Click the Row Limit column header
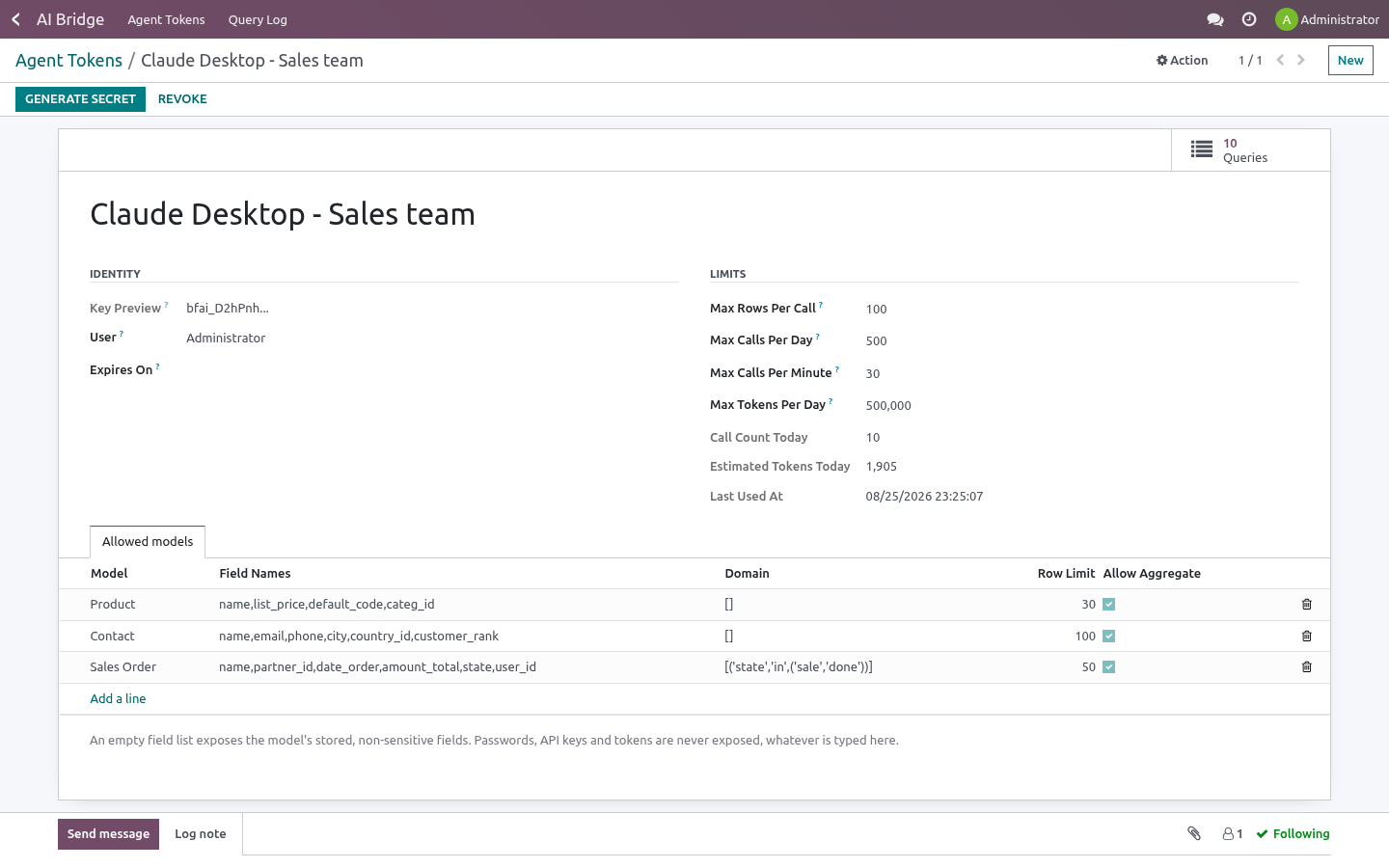 pos(1066,574)
